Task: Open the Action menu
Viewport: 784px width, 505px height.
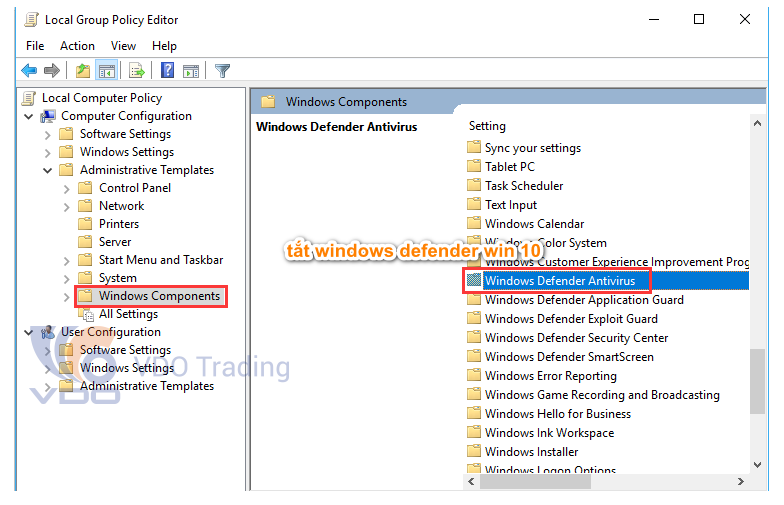Action: click(77, 46)
